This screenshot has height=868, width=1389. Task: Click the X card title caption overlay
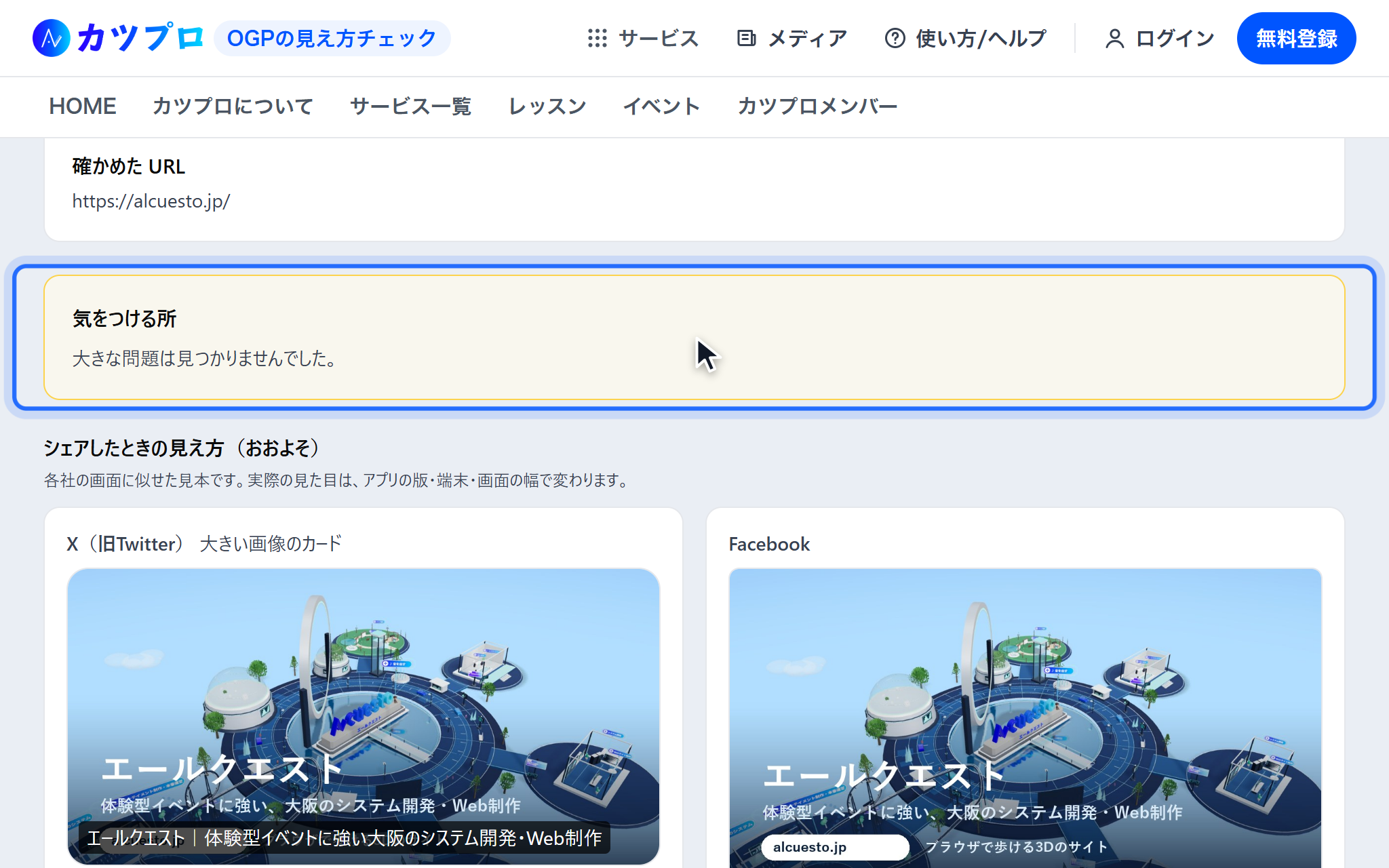(345, 838)
